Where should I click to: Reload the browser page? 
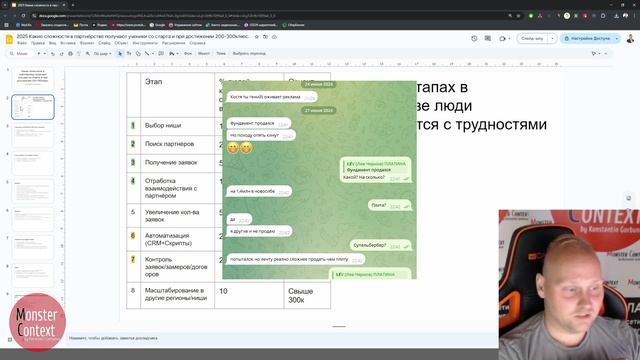coord(23,16)
